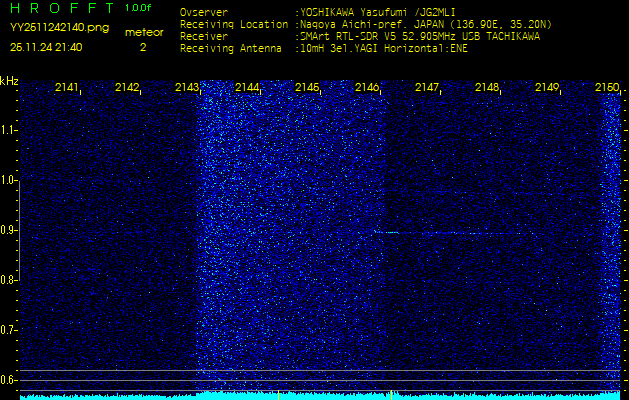629x400 pixels.
Task: Click the Ovserver label
Action: click(x=204, y=12)
